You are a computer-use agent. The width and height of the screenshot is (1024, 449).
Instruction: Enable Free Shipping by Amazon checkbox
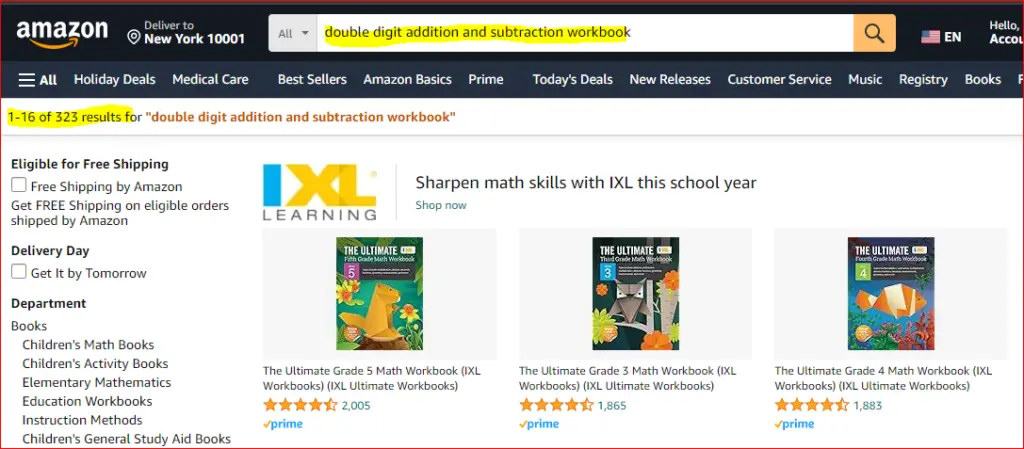(19, 185)
